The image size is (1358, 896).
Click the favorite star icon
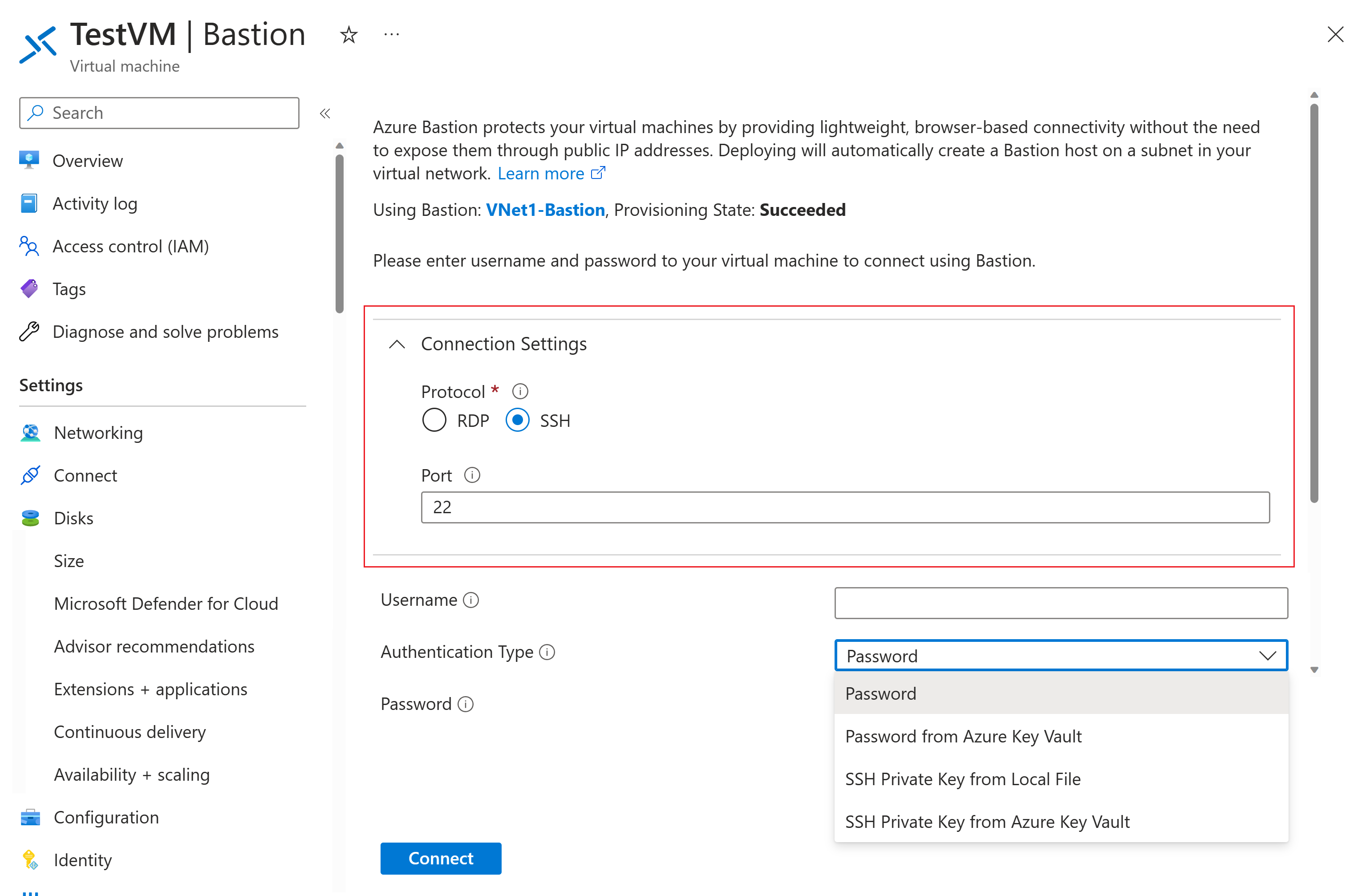[x=349, y=35]
